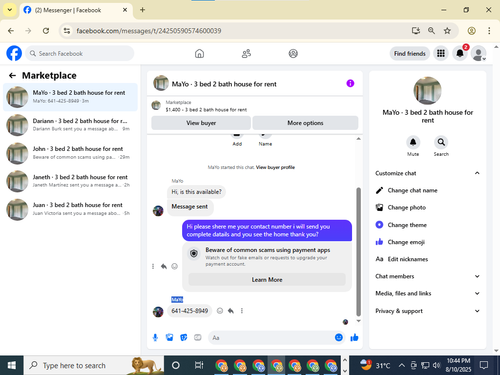Expand Media, files and links section

(427, 293)
